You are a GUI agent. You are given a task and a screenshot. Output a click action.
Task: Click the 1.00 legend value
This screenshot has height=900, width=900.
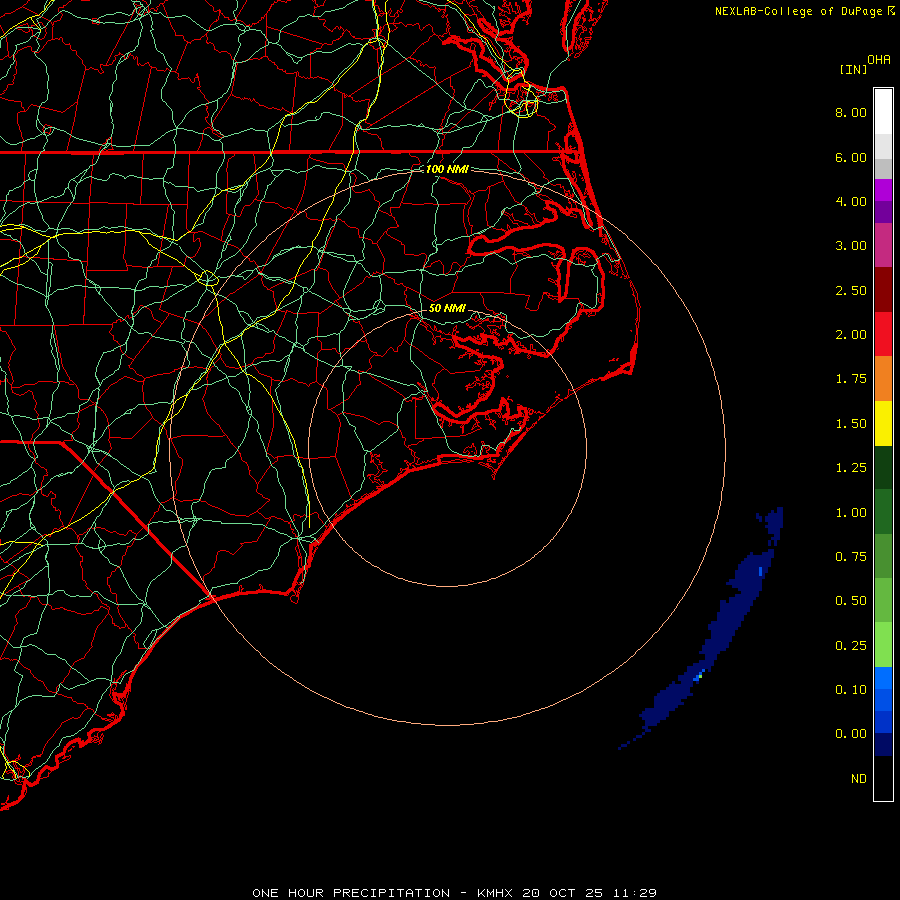pos(851,513)
